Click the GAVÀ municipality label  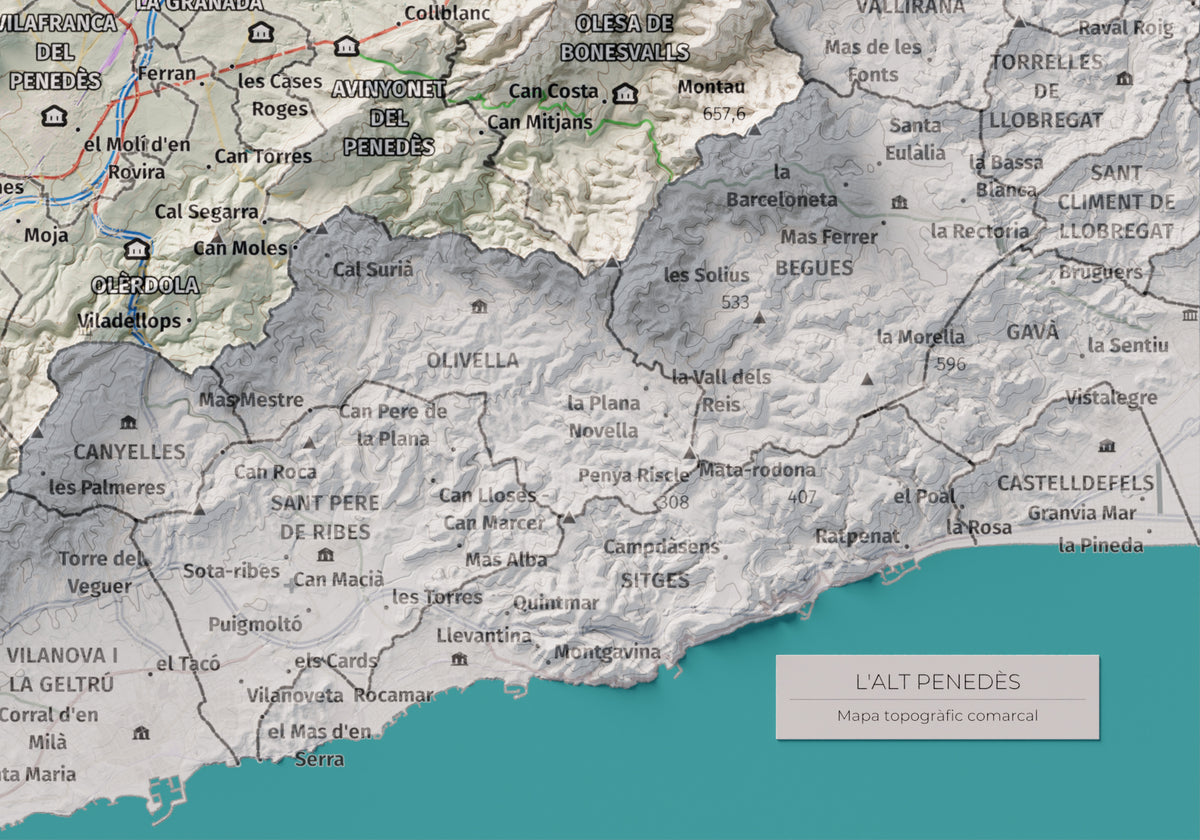(1033, 332)
